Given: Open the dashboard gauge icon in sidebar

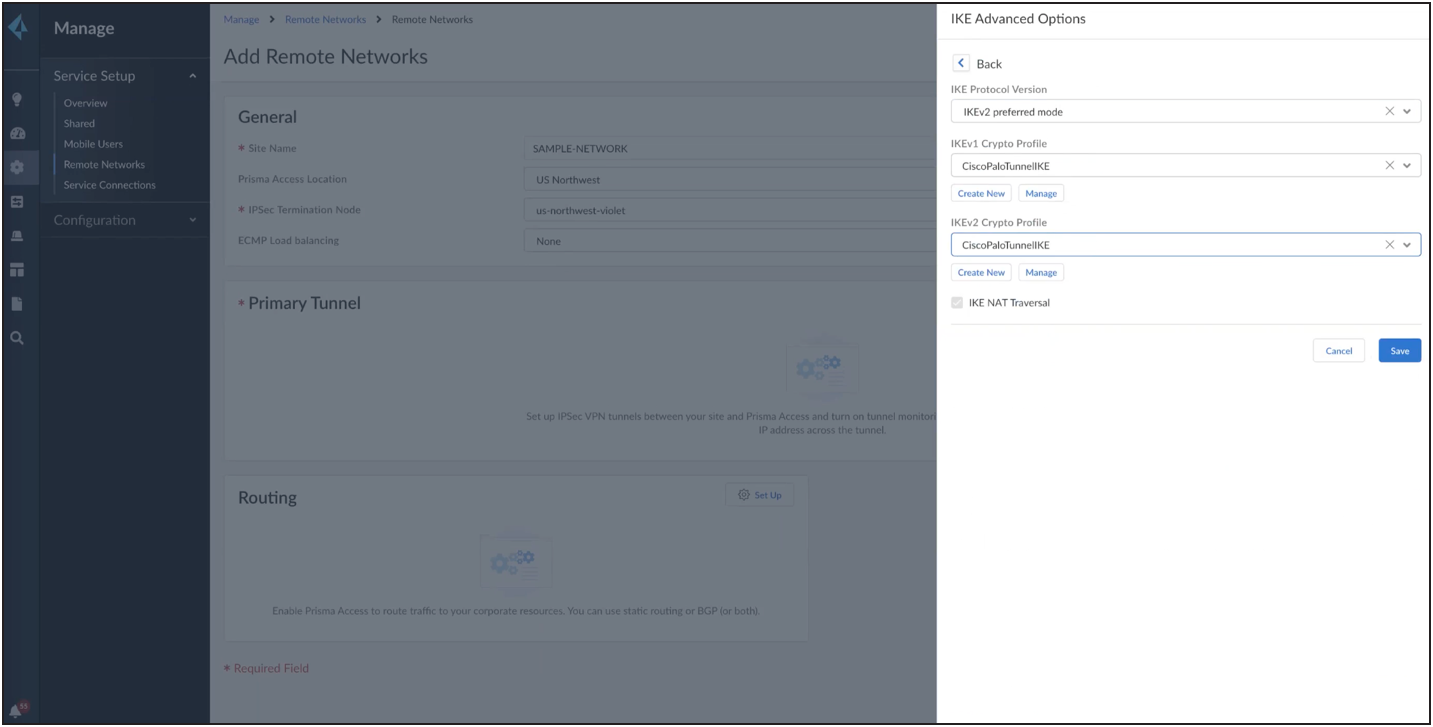Looking at the screenshot, I should coord(18,133).
